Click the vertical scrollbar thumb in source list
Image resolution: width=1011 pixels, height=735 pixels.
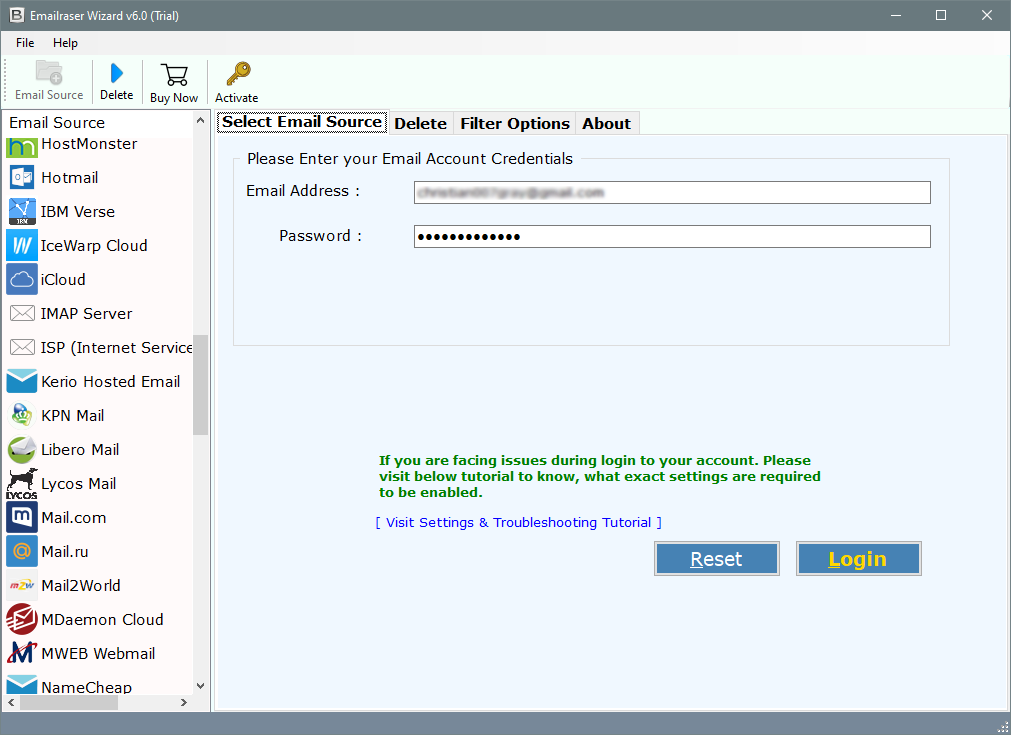pos(201,385)
